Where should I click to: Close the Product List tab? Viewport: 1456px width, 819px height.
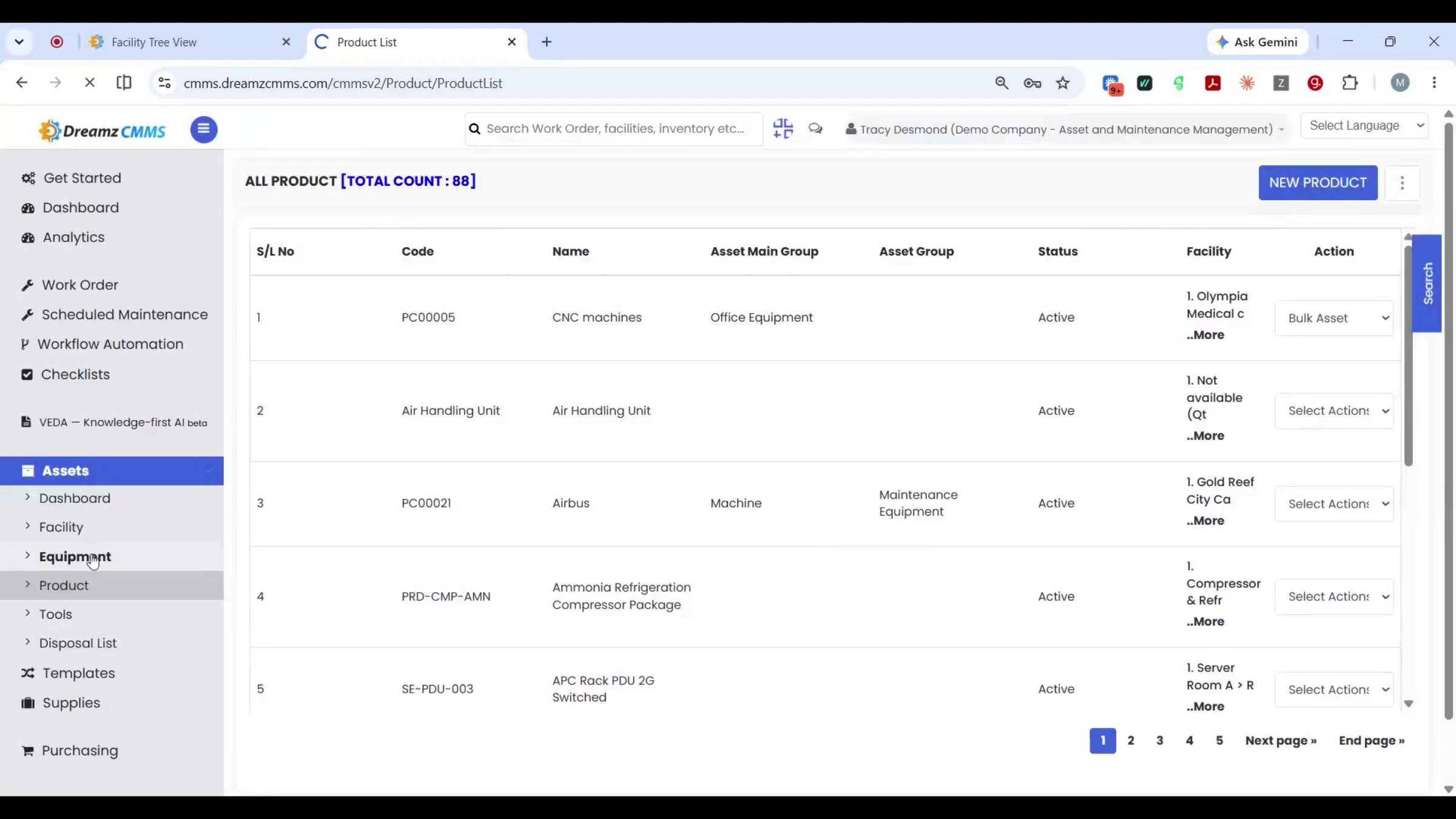(x=511, y=42)
